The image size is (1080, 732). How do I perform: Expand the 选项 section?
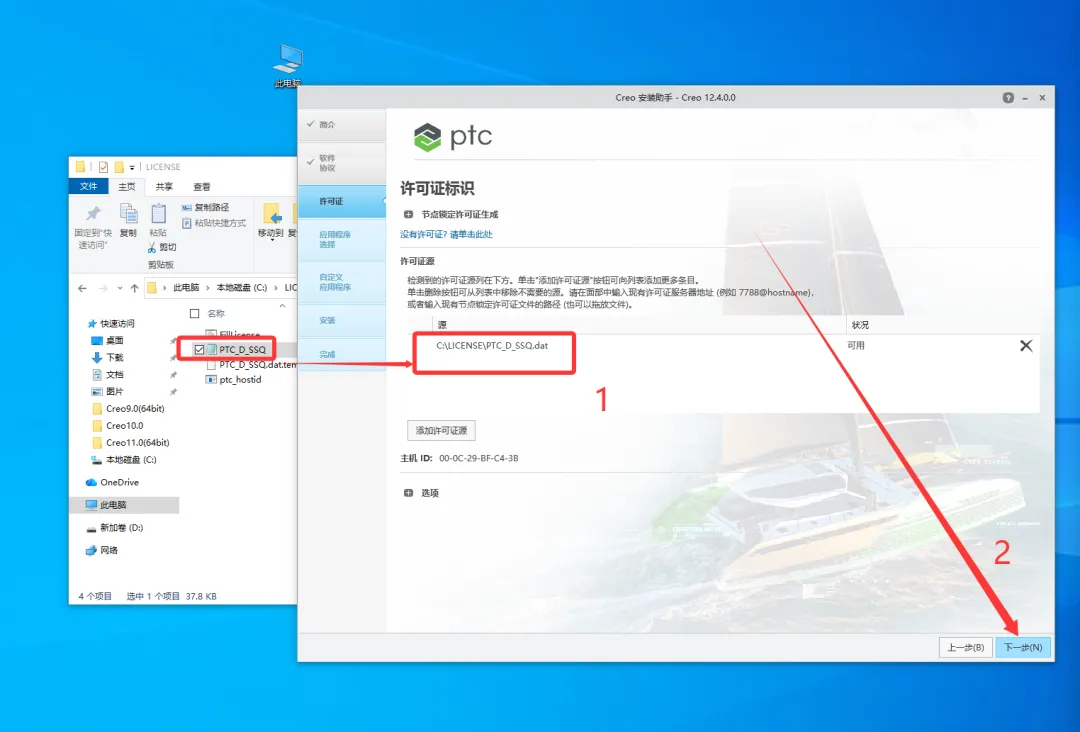point(408,493)
